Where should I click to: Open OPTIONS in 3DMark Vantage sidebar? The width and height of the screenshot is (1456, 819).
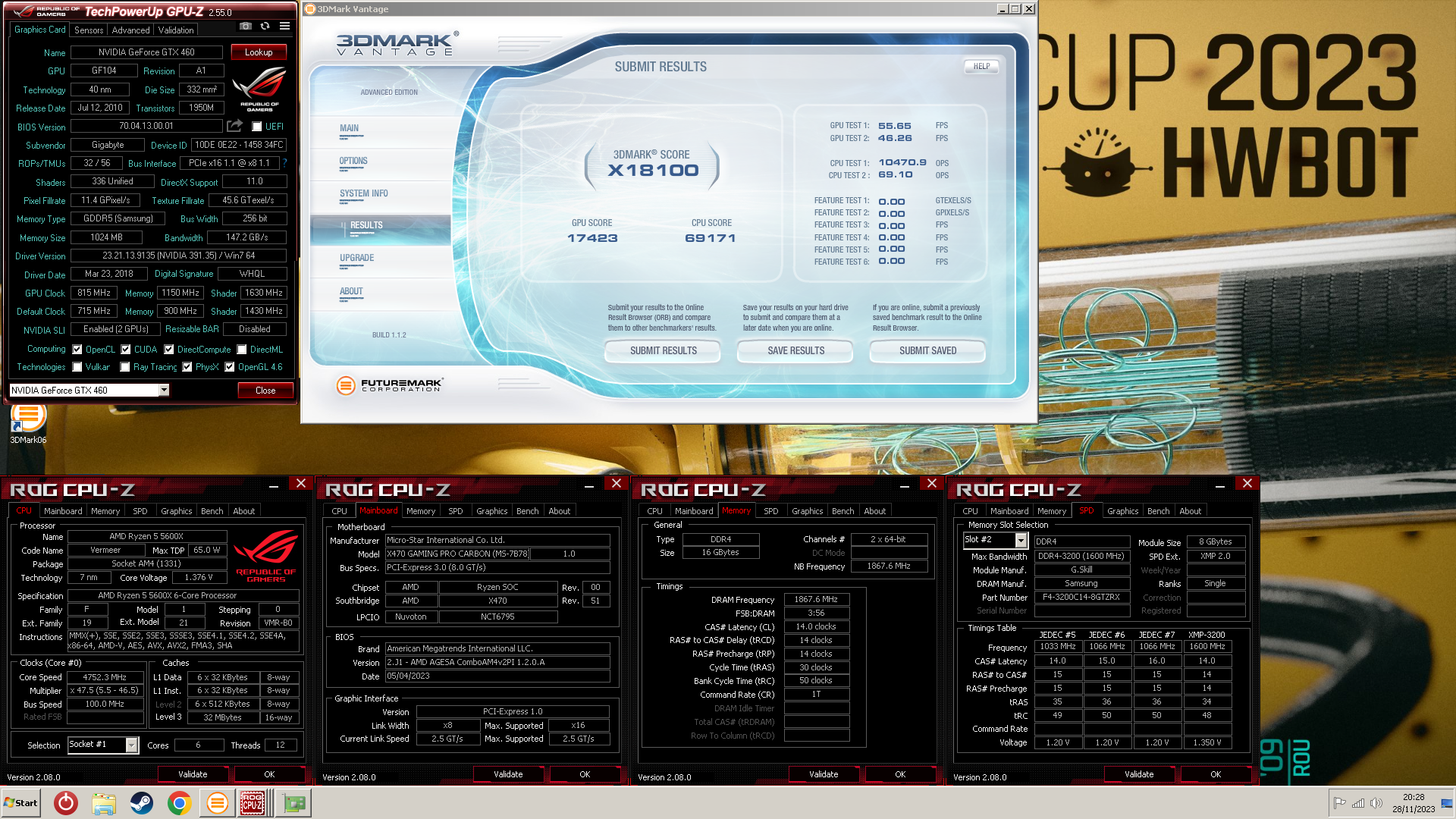tap(353, 161)
